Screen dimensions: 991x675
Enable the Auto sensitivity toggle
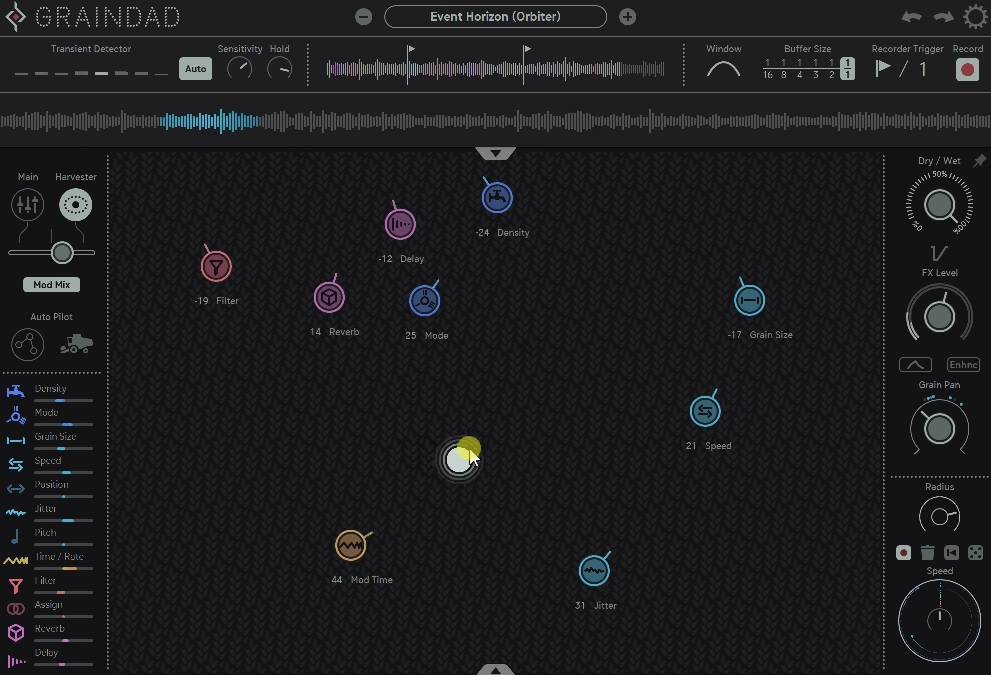coord(195,68)
